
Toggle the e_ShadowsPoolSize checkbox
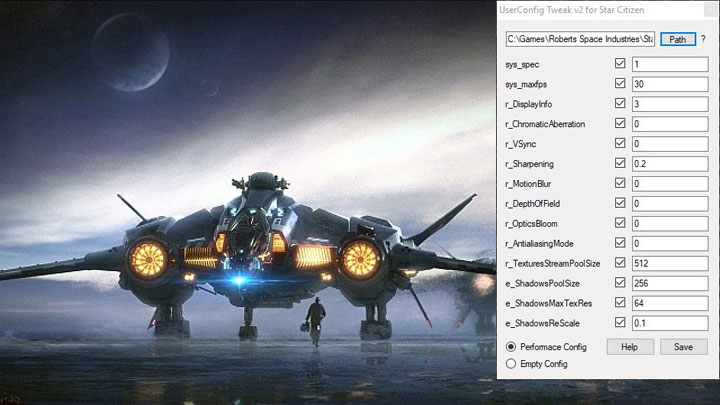tap(620, 282)
